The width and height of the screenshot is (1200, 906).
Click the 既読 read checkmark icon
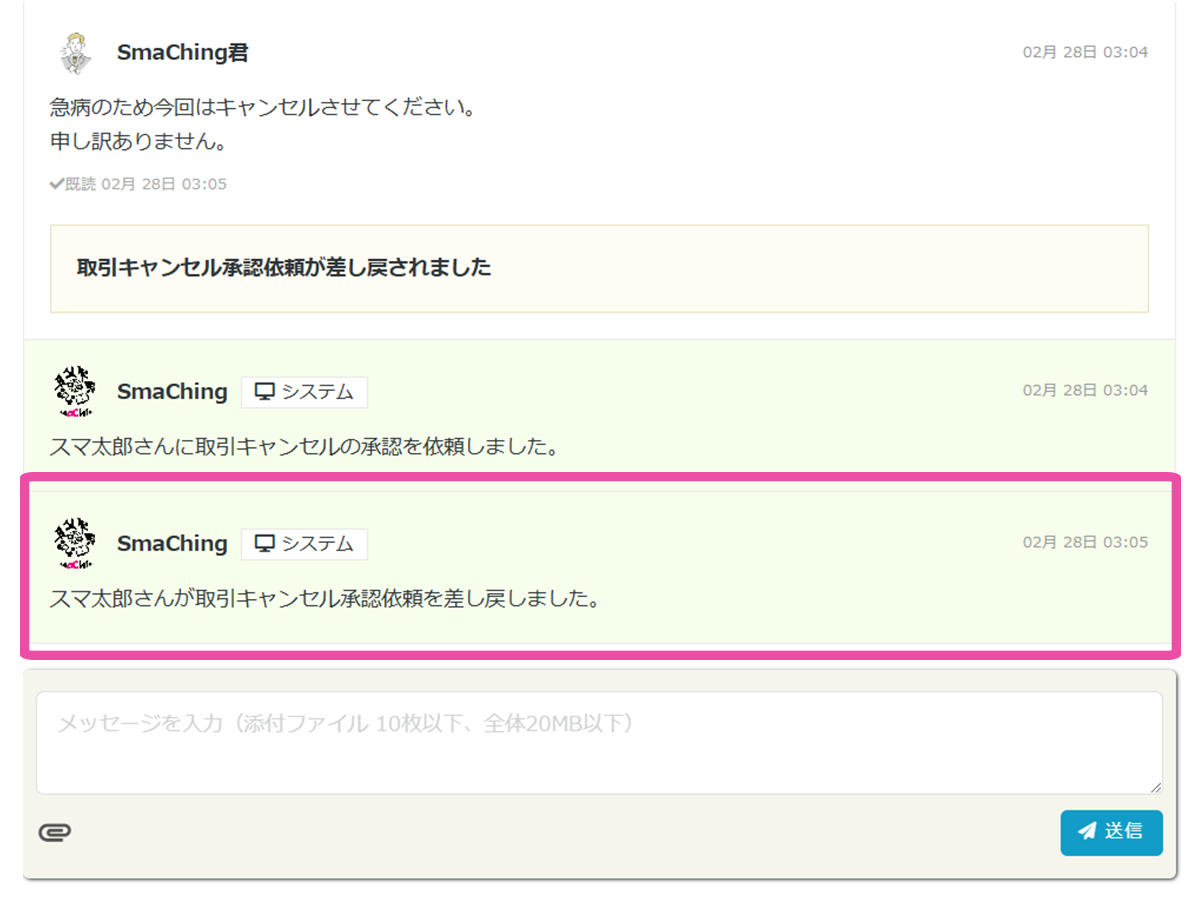point(57,184)
